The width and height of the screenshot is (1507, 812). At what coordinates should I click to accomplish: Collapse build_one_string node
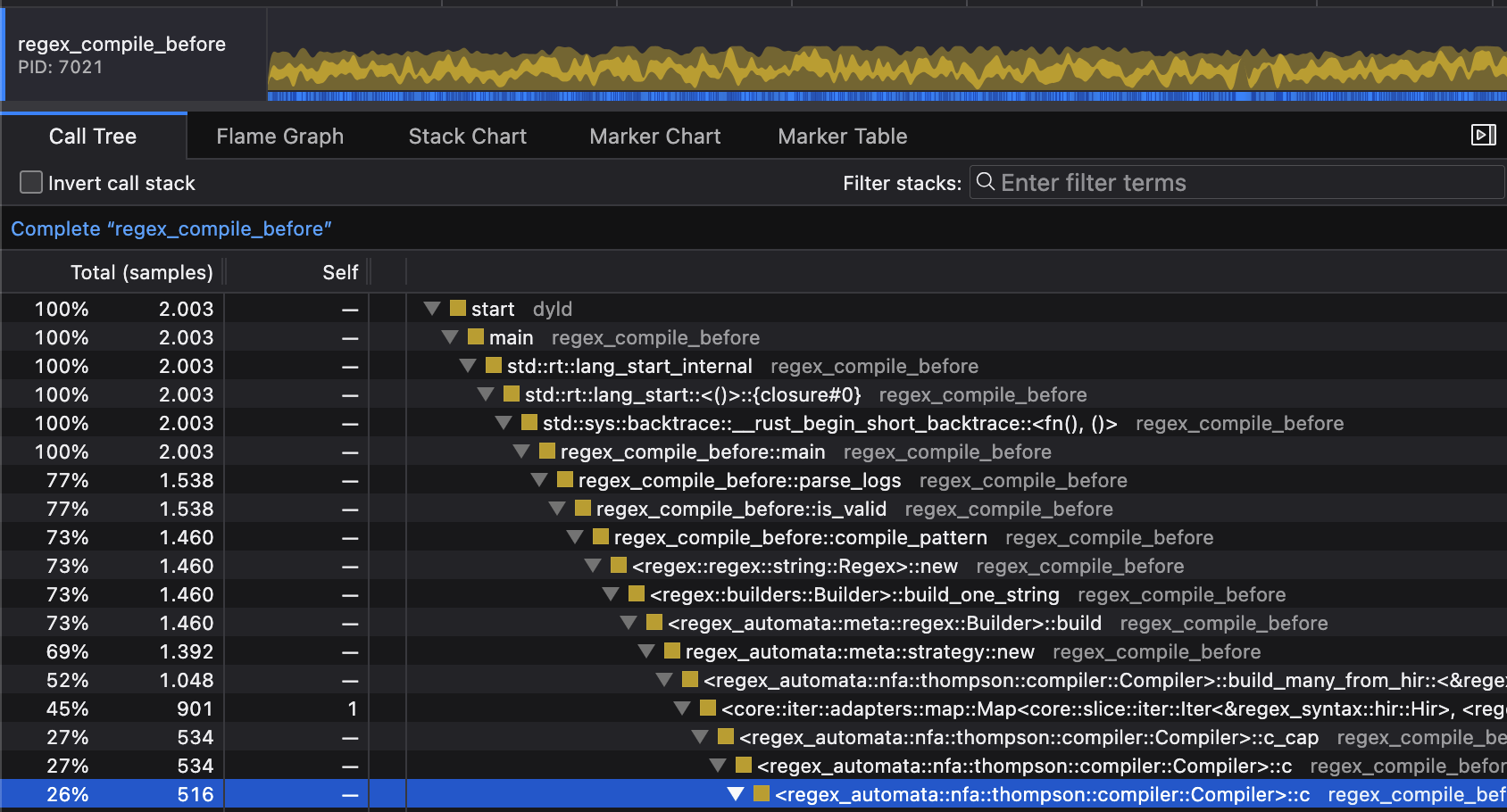click(611, 593)
